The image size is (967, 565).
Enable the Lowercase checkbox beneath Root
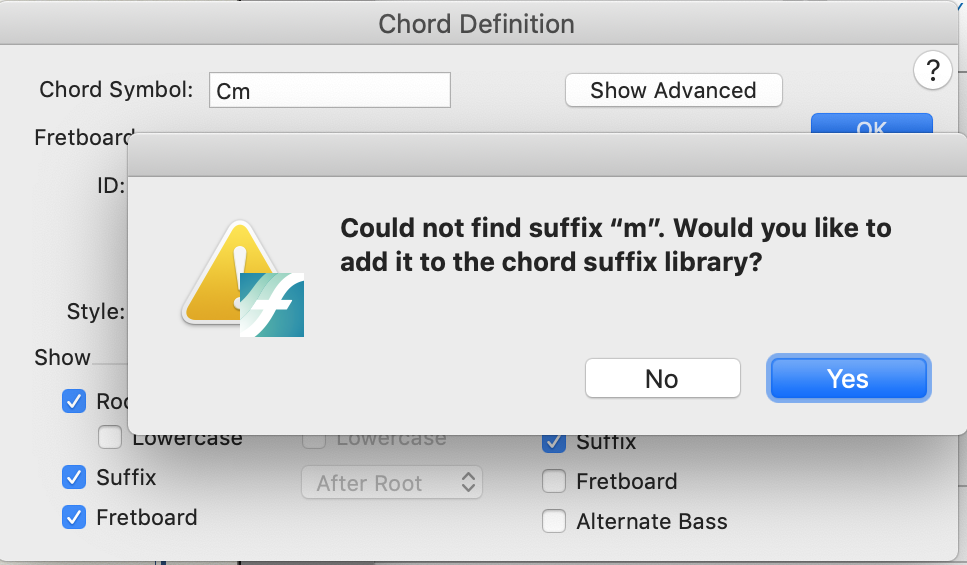click(x=111, y=437)
